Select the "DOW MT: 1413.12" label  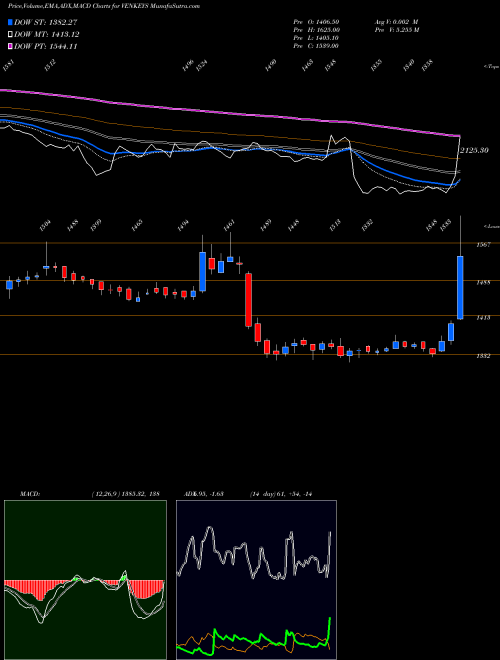coord(46,35)
